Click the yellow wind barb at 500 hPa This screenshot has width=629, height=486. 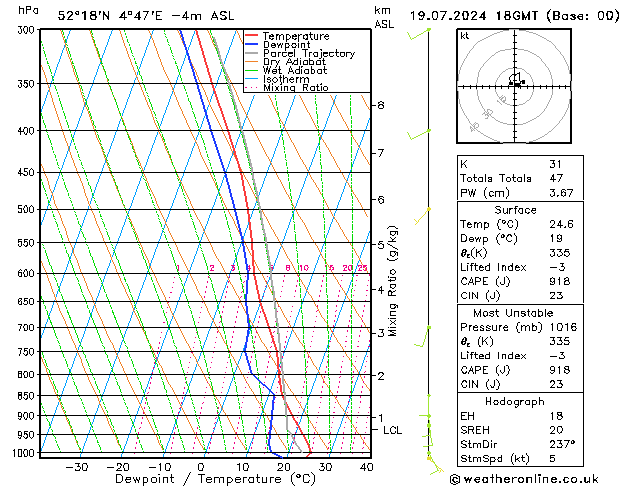422,216
